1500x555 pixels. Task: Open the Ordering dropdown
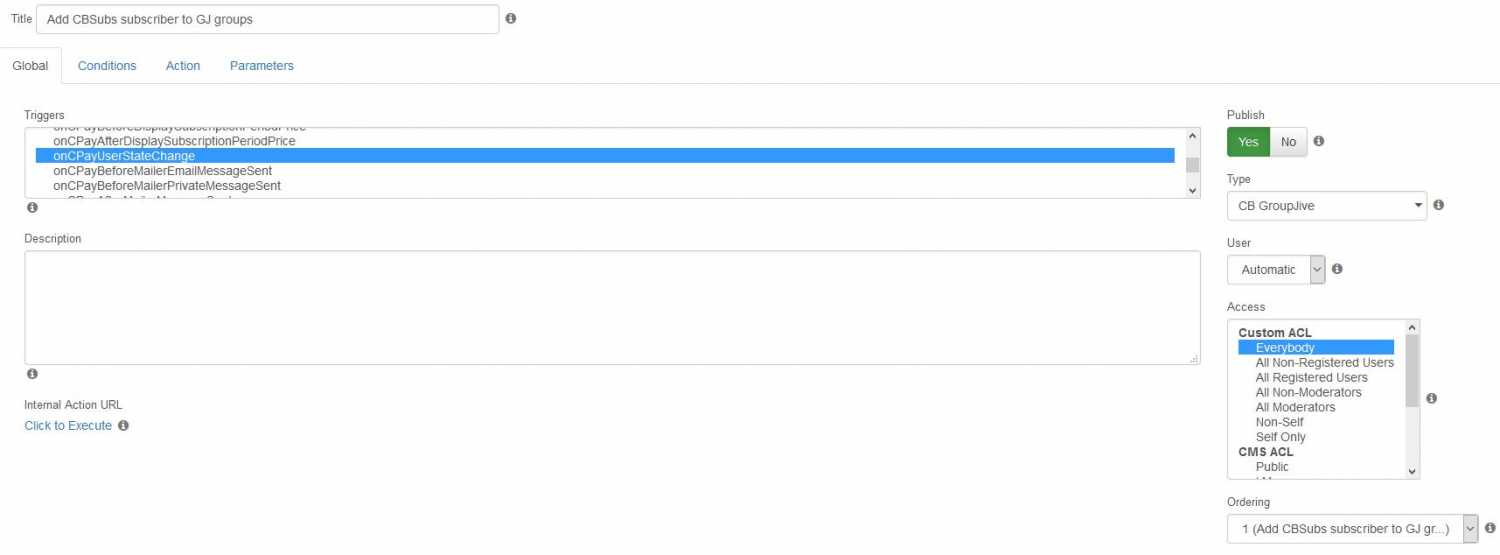[x=1352, y=528]
